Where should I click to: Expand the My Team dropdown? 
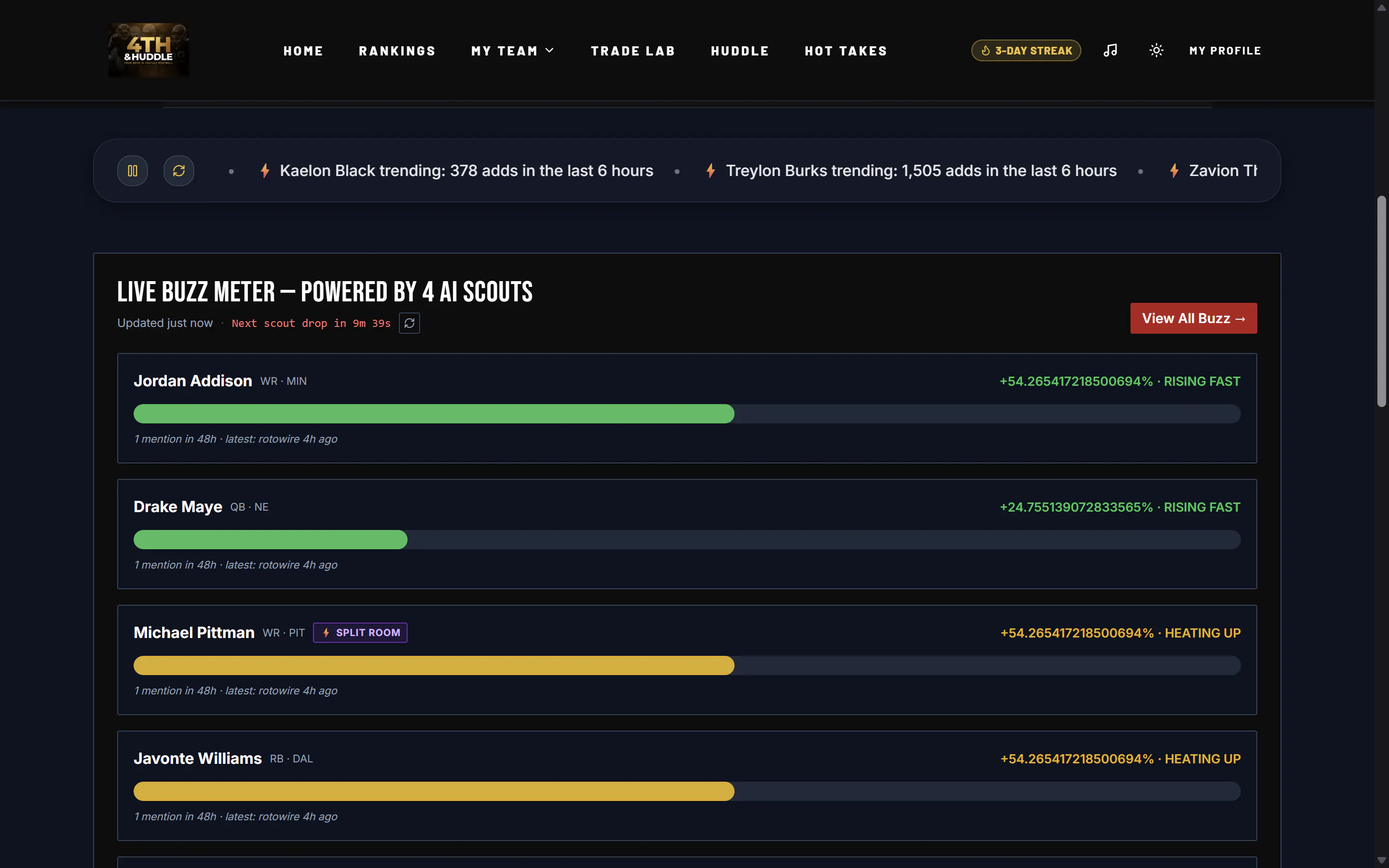click(x=513, y=51)
